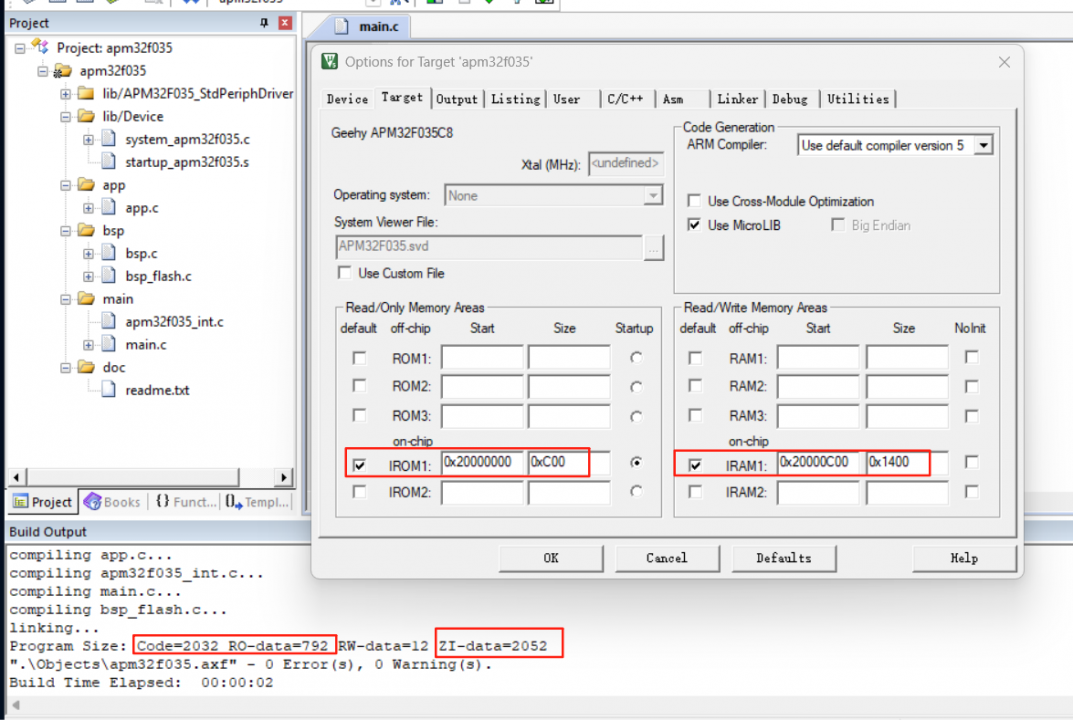
Task: Click the IRAM1 Size input field
Action: [897, 463]
